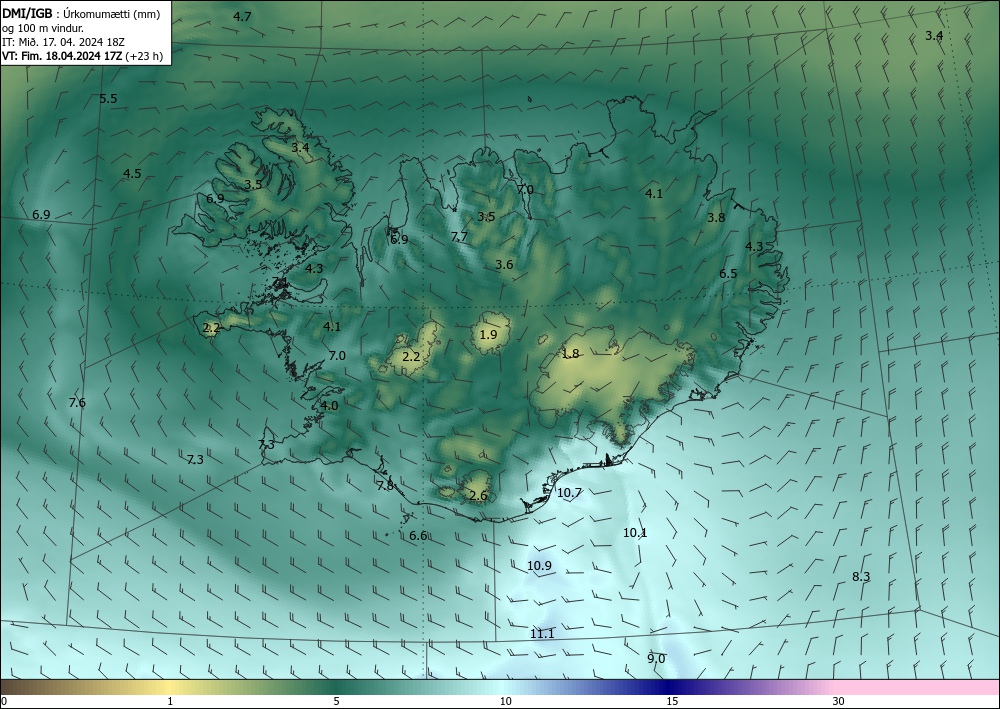Click the 1 tick on the colour scale
The image size is (1000, 709).
(x=170, y=701)
